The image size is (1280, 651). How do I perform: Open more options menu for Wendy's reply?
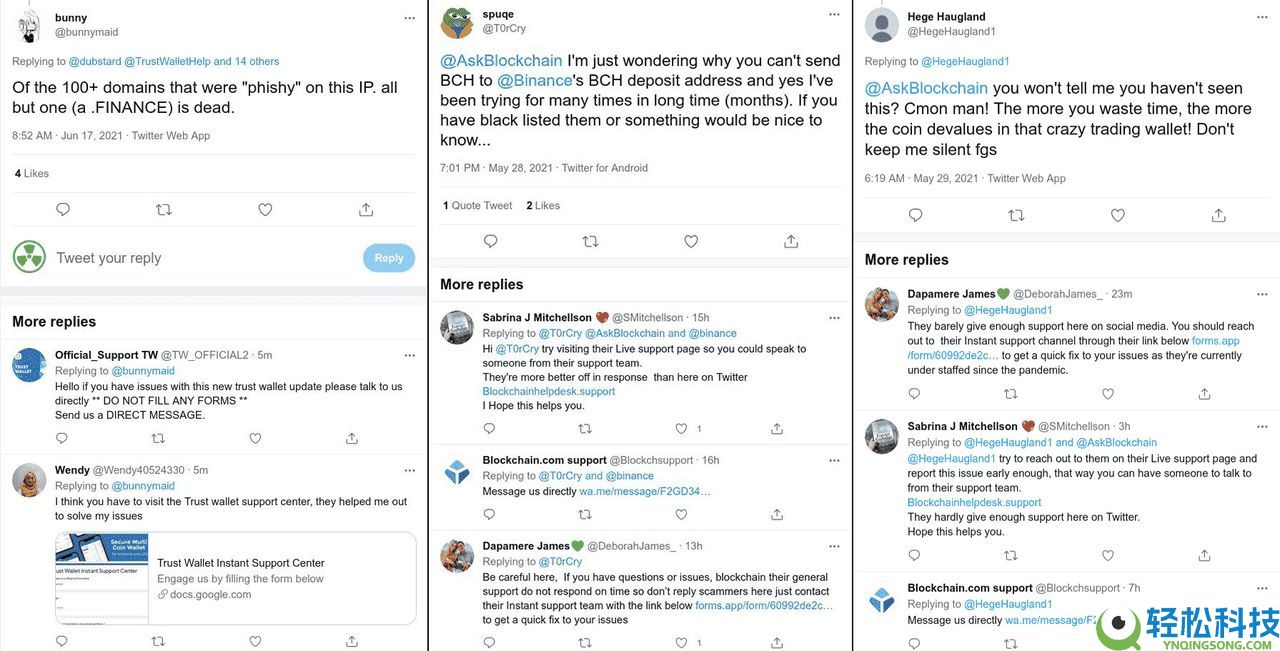[409, 469]
